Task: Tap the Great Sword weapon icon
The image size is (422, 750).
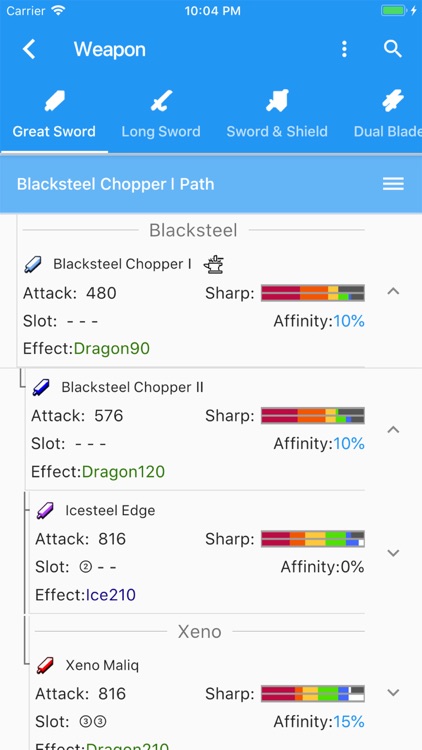Action: tap(54, 101)
